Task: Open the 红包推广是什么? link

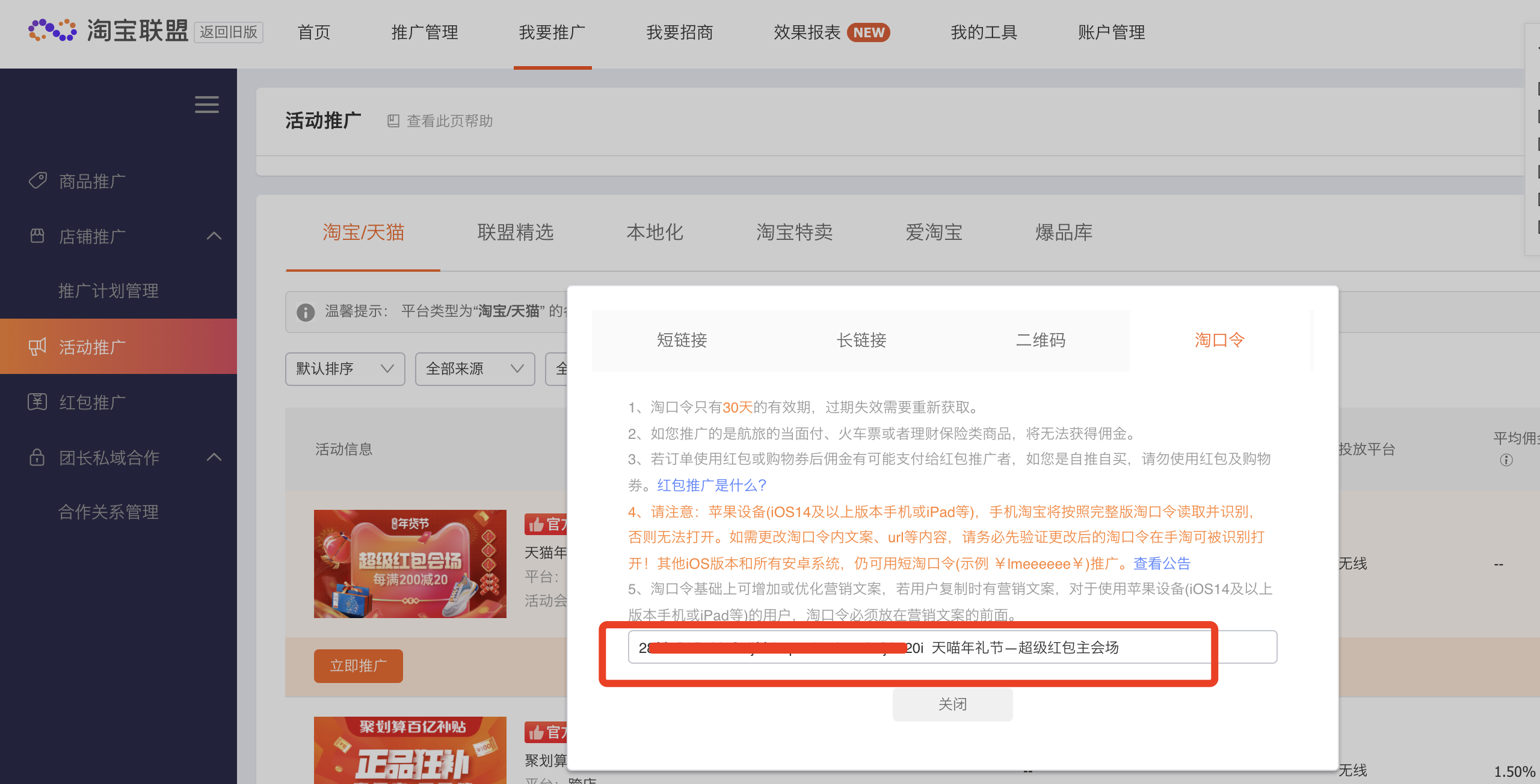Action: point(712,485)
